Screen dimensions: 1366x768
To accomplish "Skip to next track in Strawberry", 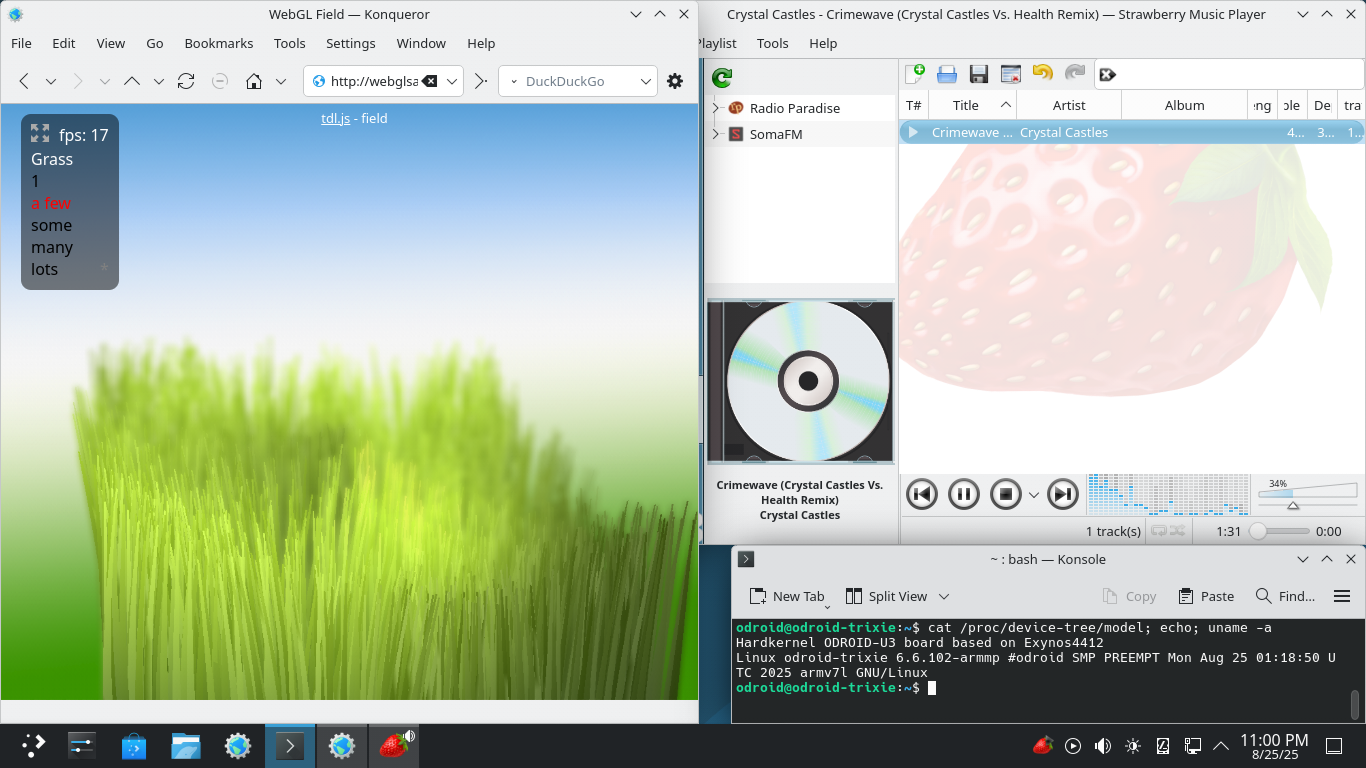I will (1062, 494).
